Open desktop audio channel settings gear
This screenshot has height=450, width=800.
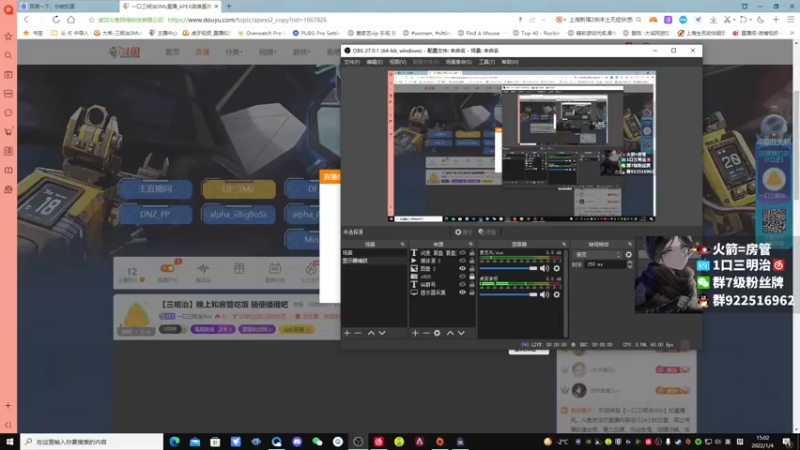(557, 294)
